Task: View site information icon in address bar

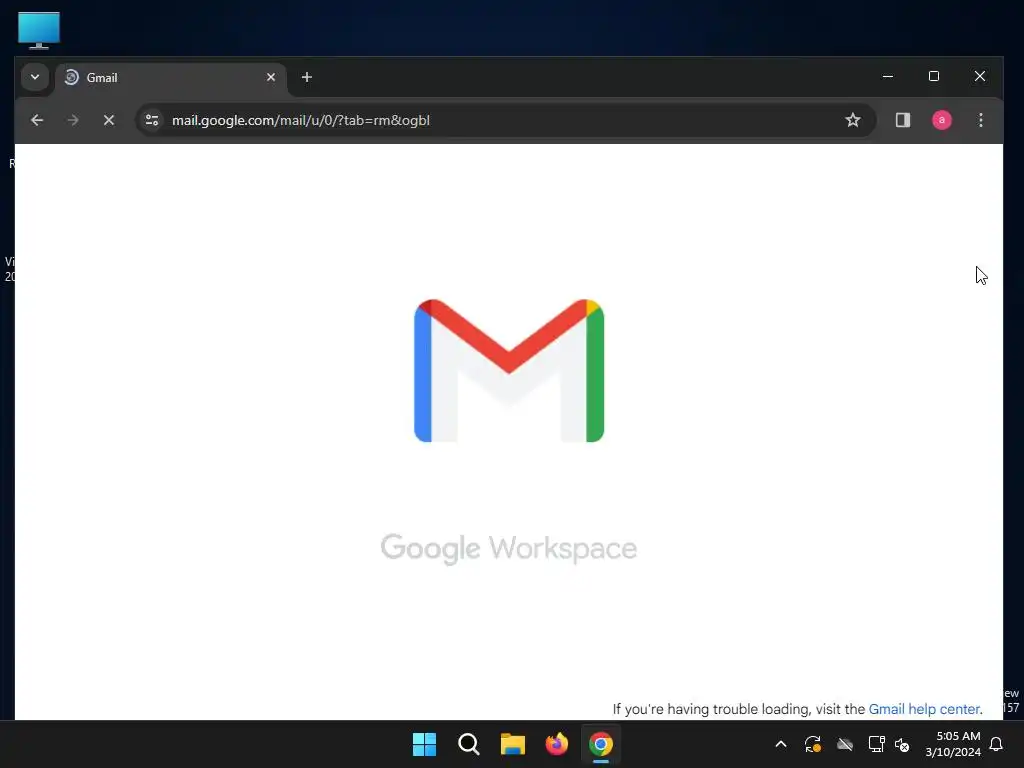Action: (x=152, y=120)
